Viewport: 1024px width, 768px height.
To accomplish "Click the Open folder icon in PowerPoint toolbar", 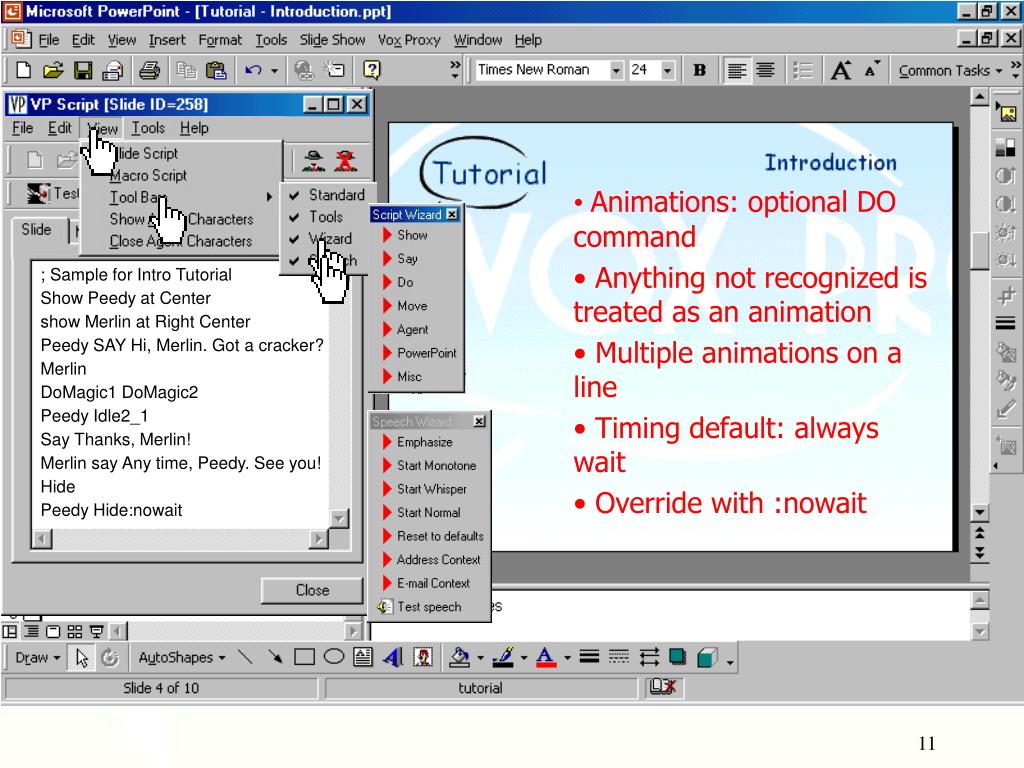I will tap(54, 70).
